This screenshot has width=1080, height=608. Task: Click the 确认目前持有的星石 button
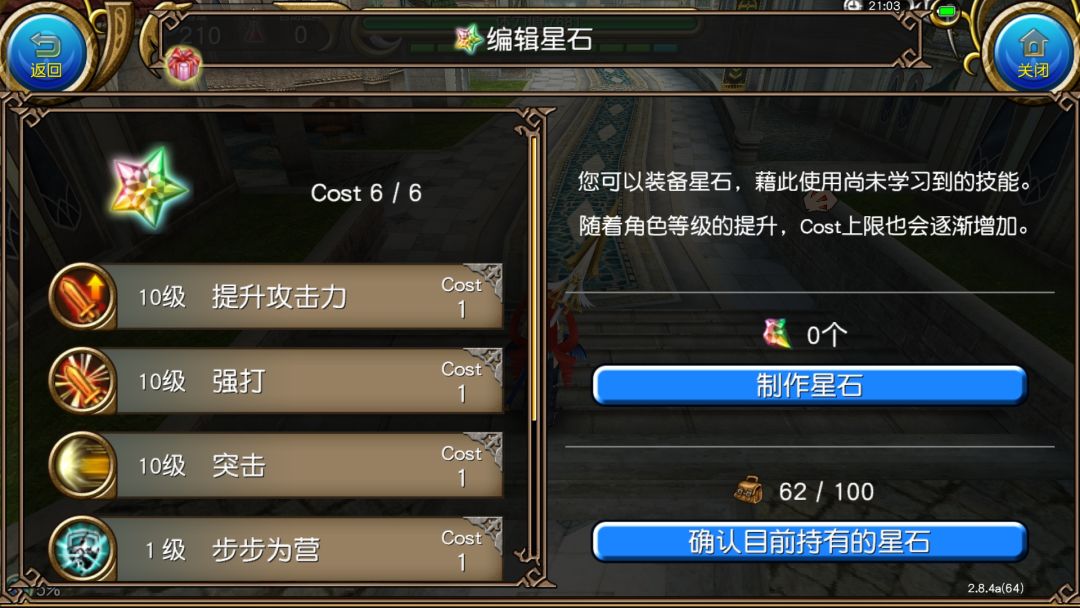810,541
